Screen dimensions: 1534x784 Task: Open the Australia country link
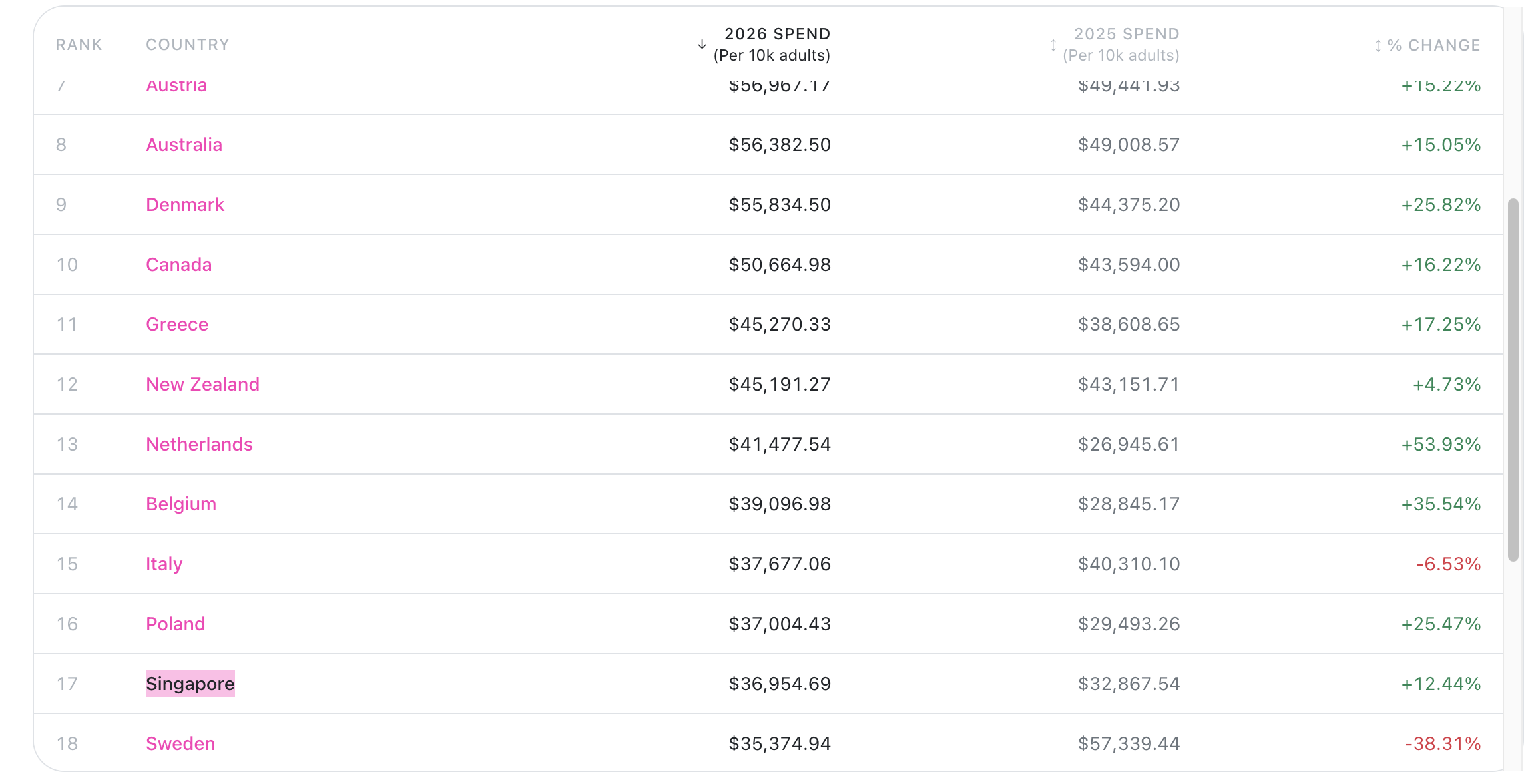[184, 144]
